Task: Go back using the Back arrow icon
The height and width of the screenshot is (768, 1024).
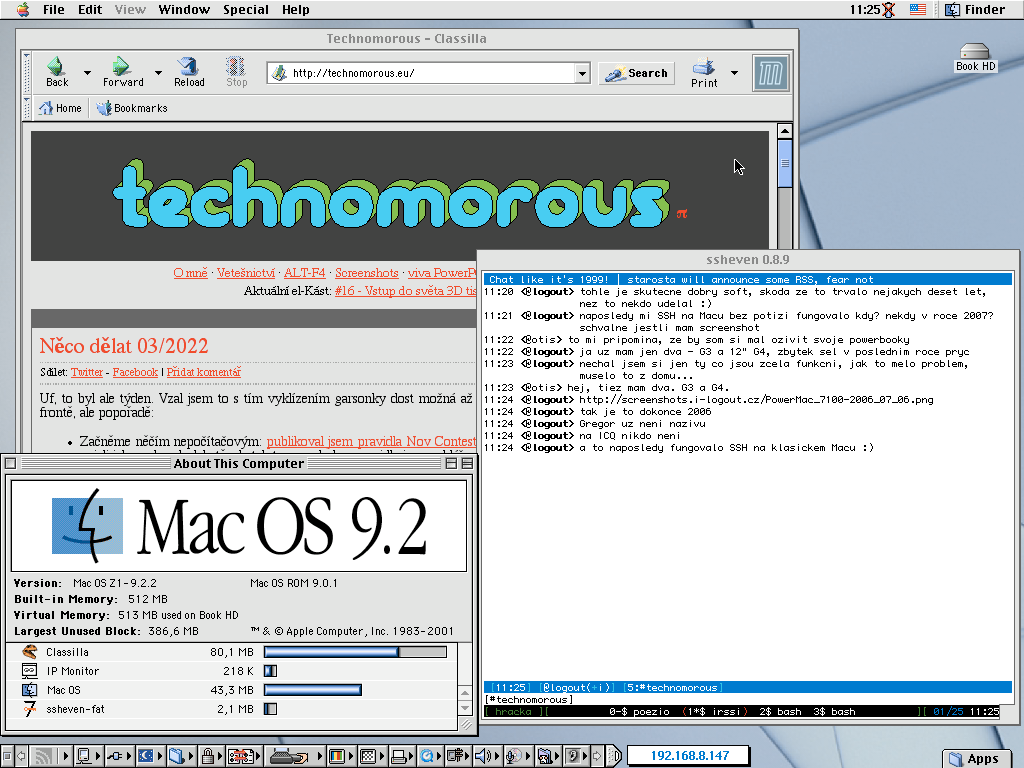Action: [x=57, y=67]
